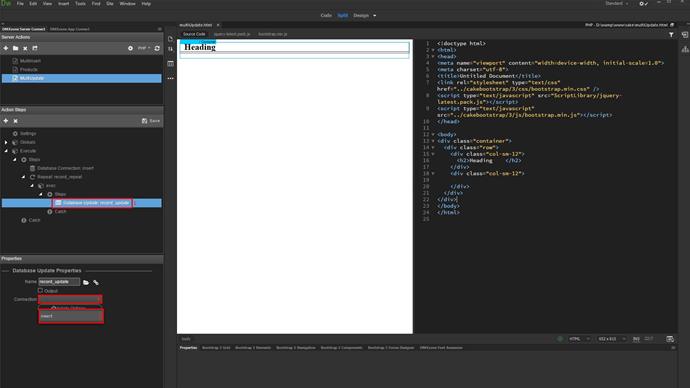Open the Help menu
690x388 pixels.
pyautogui.click(x=146, y=4)
